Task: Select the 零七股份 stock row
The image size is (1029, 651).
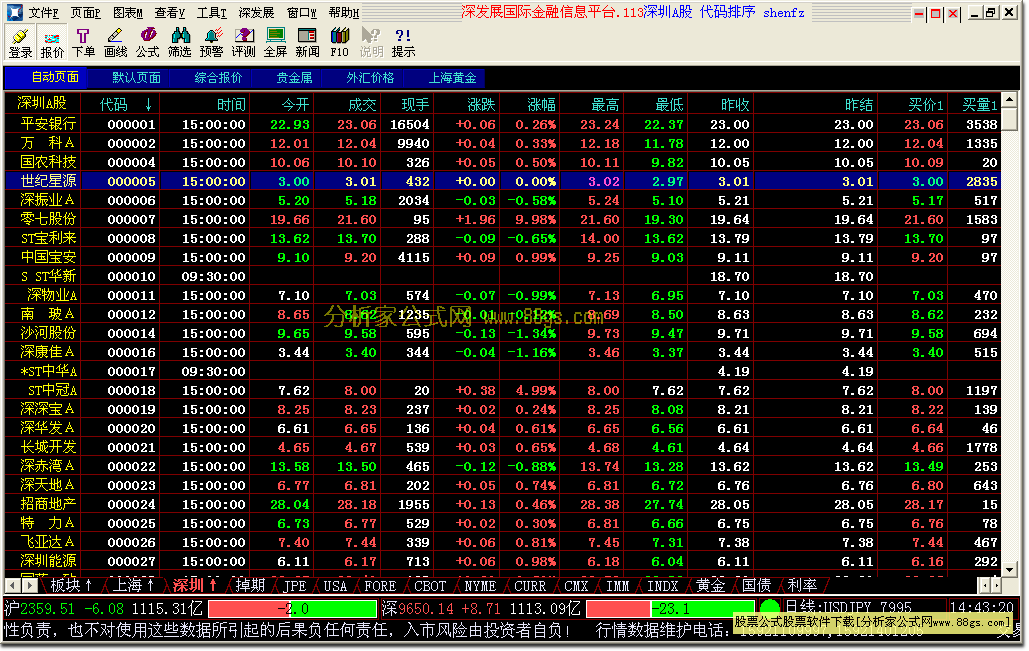Action: pyautogui.click(x=503, y=219)
